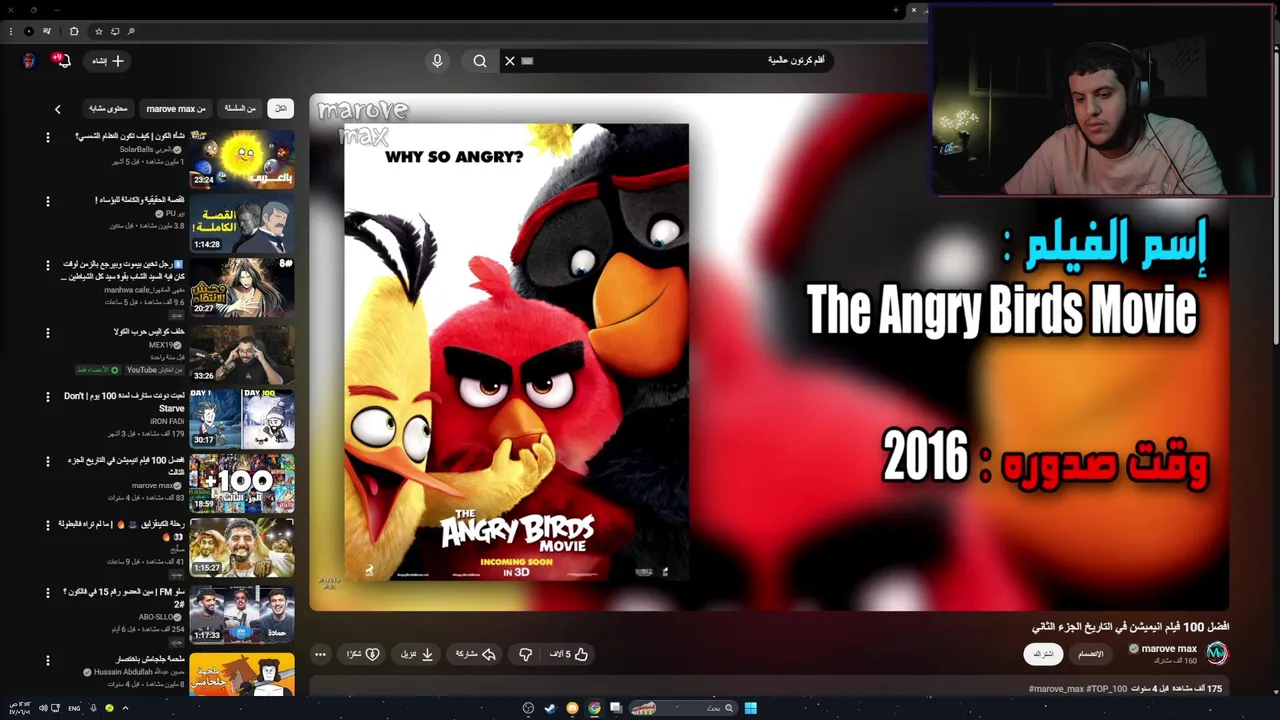Viewport: 1280px width, 720px height.
Task: Dislike the video with thumbs down
Action: click(x=526, y=654)
